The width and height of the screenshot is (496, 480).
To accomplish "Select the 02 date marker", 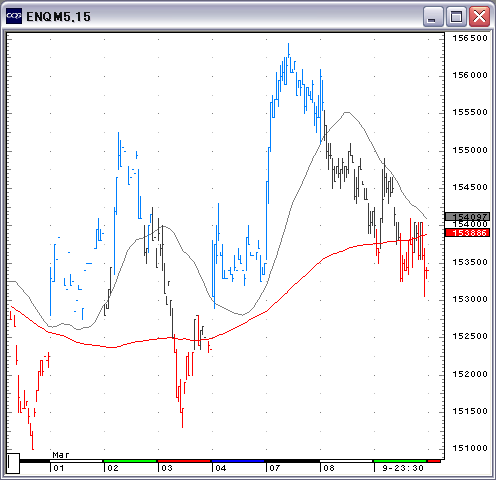I will [x=113, y=468].
